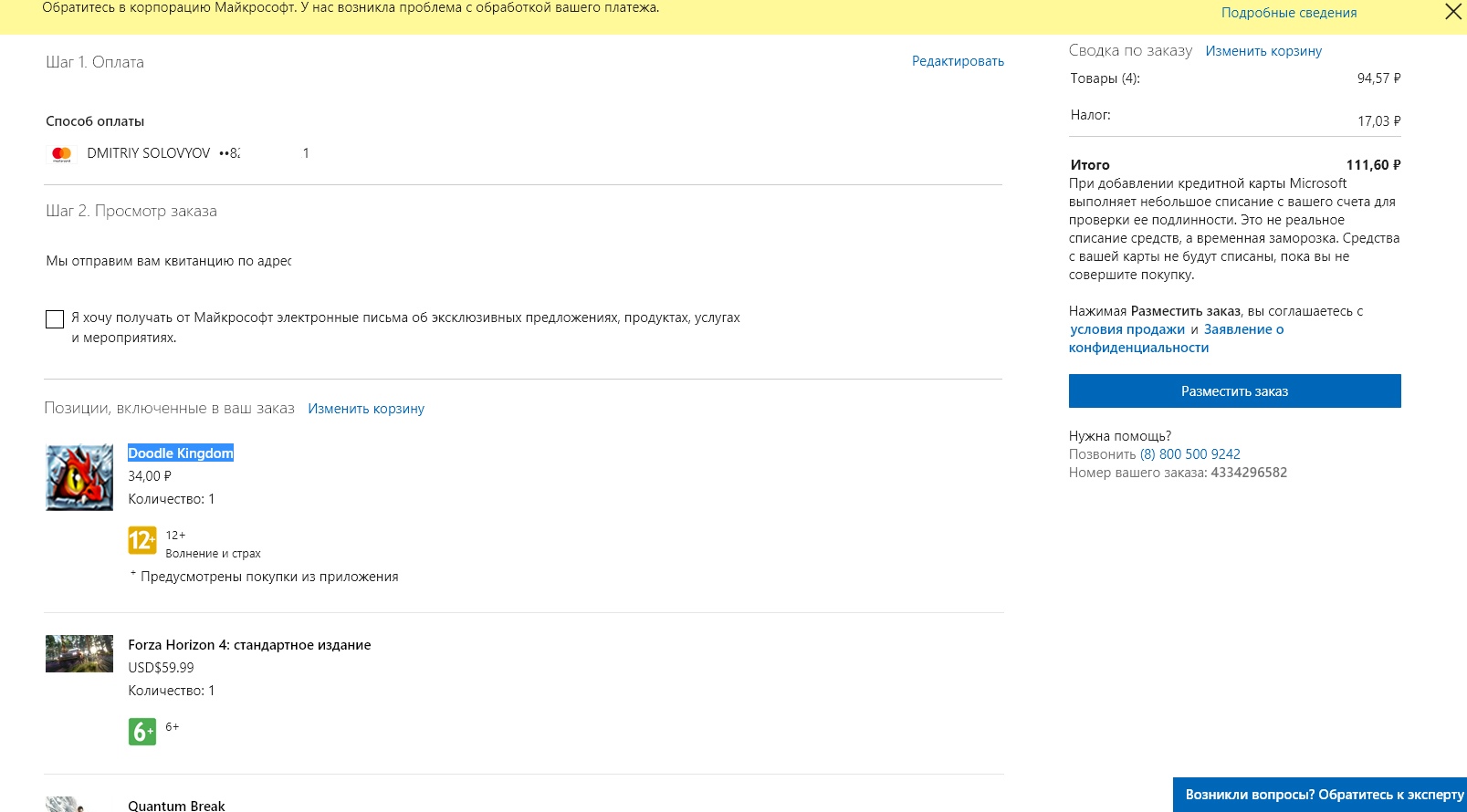1467x812 pixels.
Task: Select the highlighted 'Doodle Kingdom' title
Action: (x=181, y=453)
